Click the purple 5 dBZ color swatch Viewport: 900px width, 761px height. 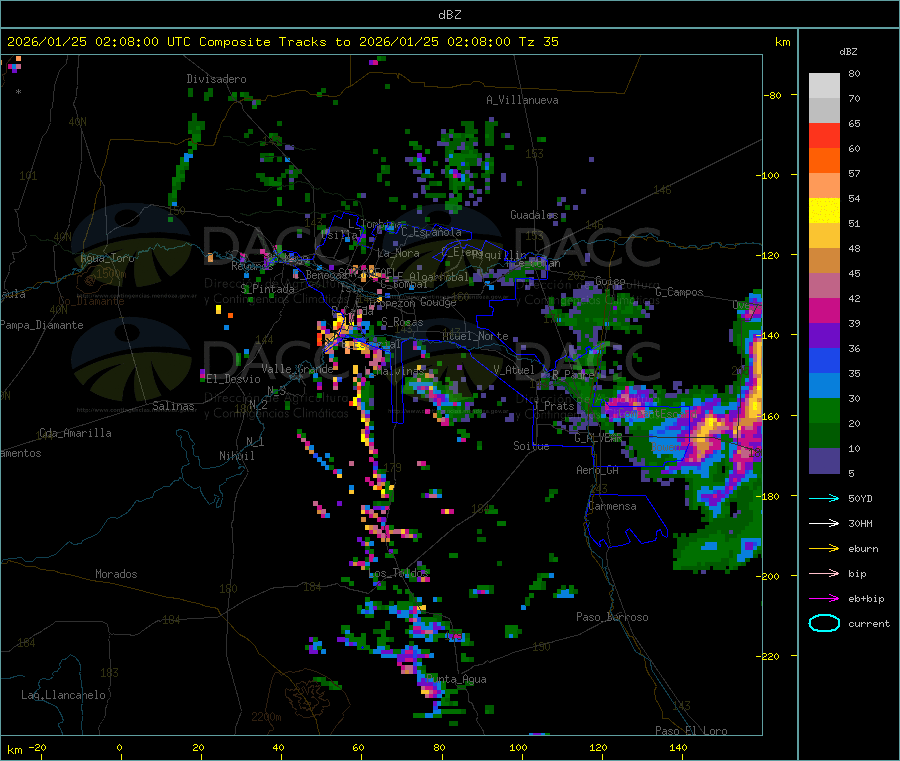(824, 461)
